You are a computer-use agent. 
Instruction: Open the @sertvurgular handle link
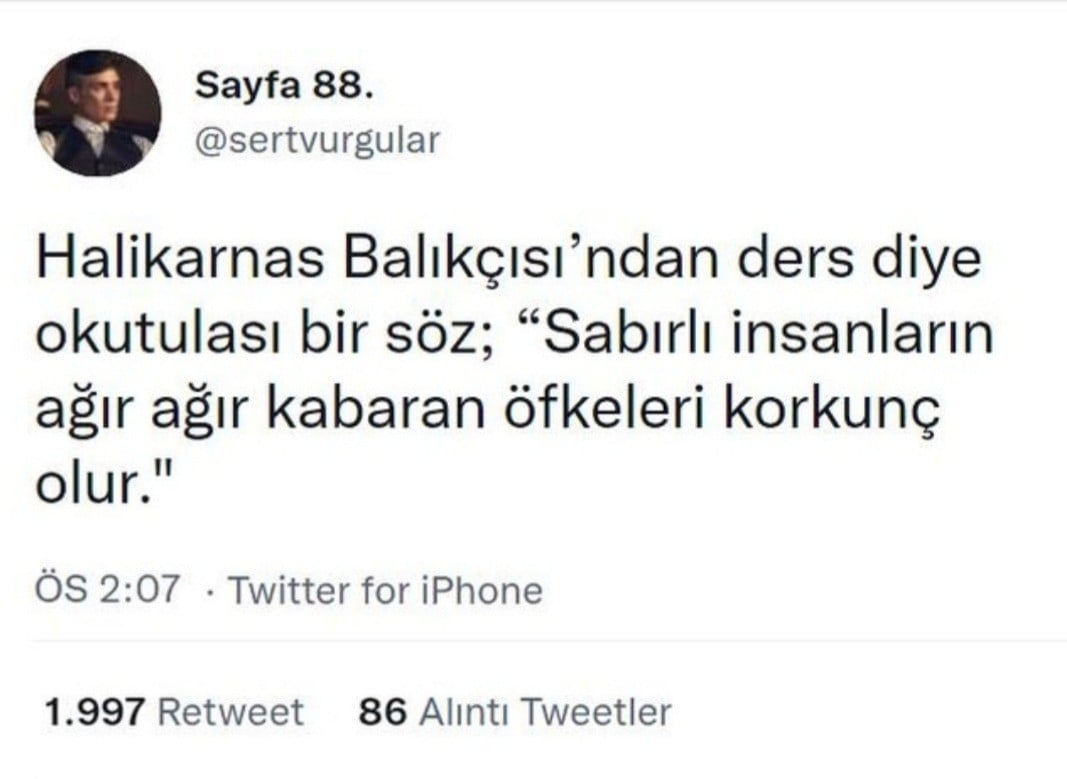click(318, 140)
